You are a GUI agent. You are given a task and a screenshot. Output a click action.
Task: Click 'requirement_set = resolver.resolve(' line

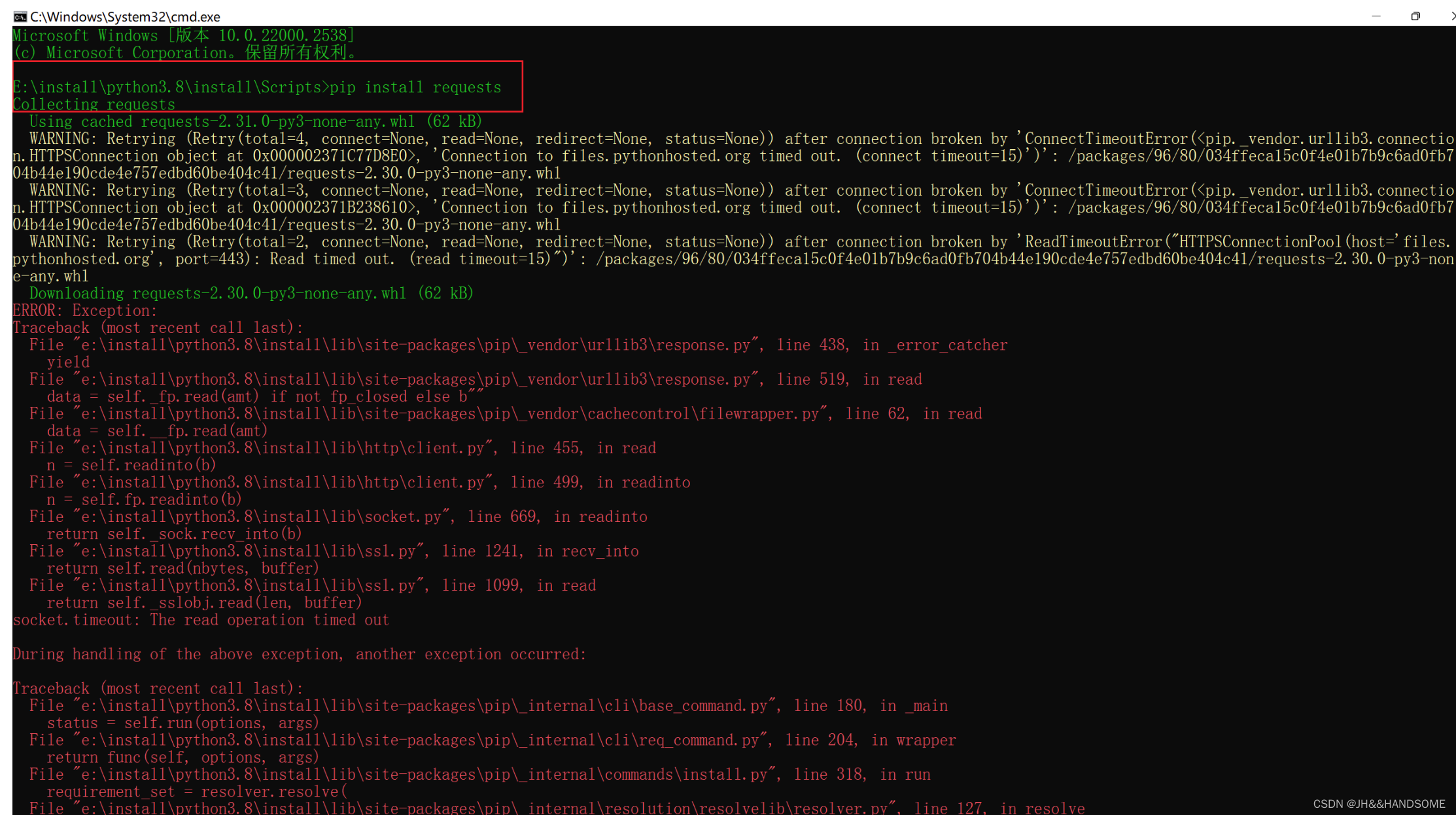pos(197,791)
